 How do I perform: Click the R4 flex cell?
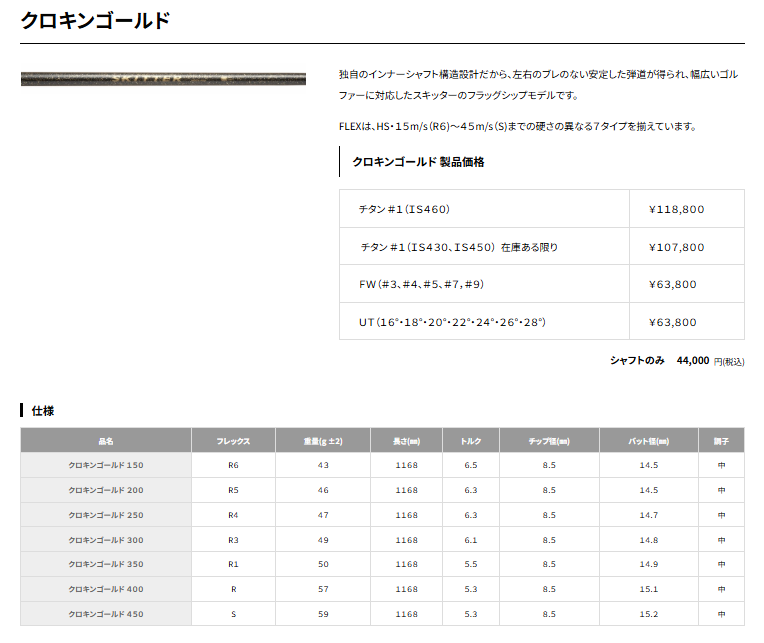(x=233, y=515)
